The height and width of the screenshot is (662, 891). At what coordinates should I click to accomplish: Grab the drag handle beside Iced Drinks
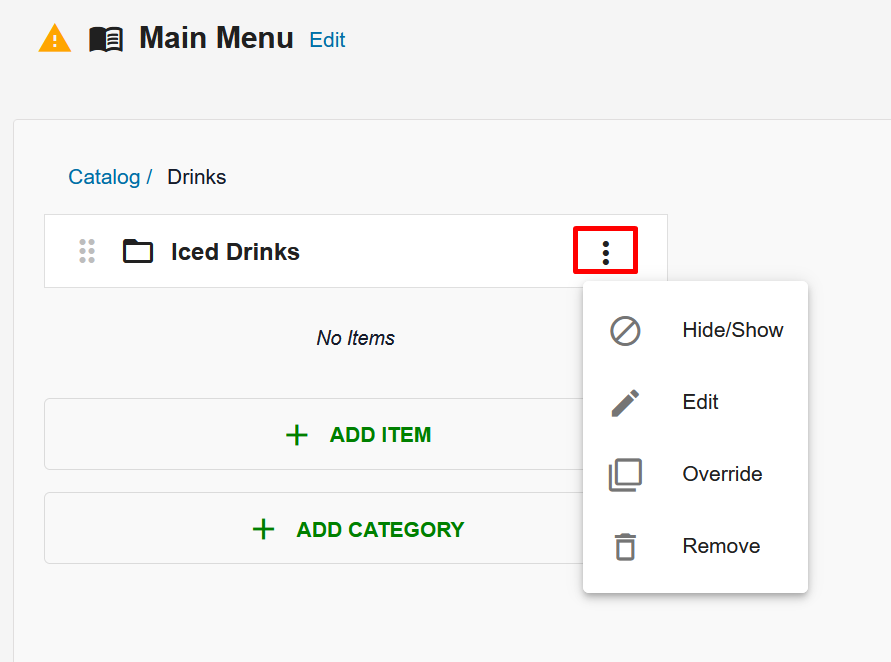click(x=87, y=251)
